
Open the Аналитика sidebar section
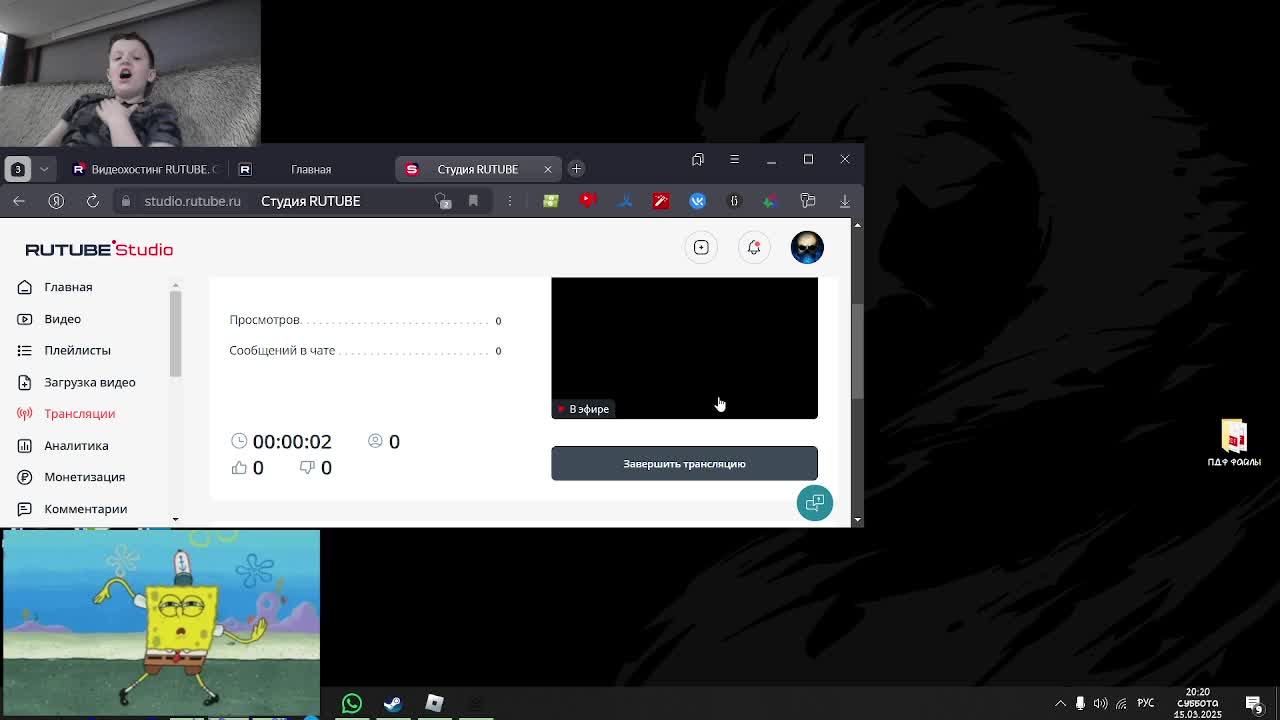(76, 445)
